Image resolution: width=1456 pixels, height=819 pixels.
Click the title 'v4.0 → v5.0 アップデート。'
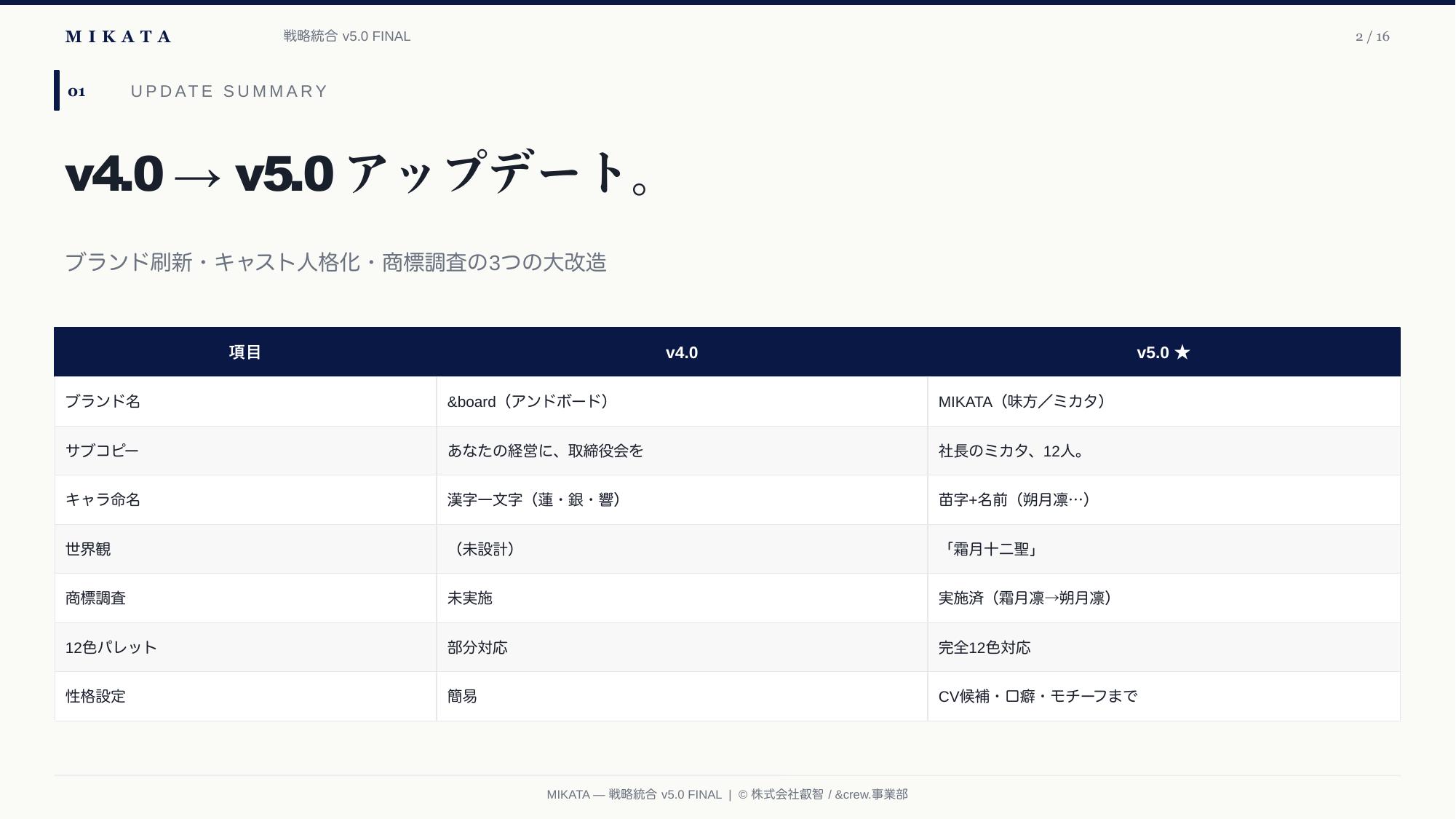tap(358, 174)
